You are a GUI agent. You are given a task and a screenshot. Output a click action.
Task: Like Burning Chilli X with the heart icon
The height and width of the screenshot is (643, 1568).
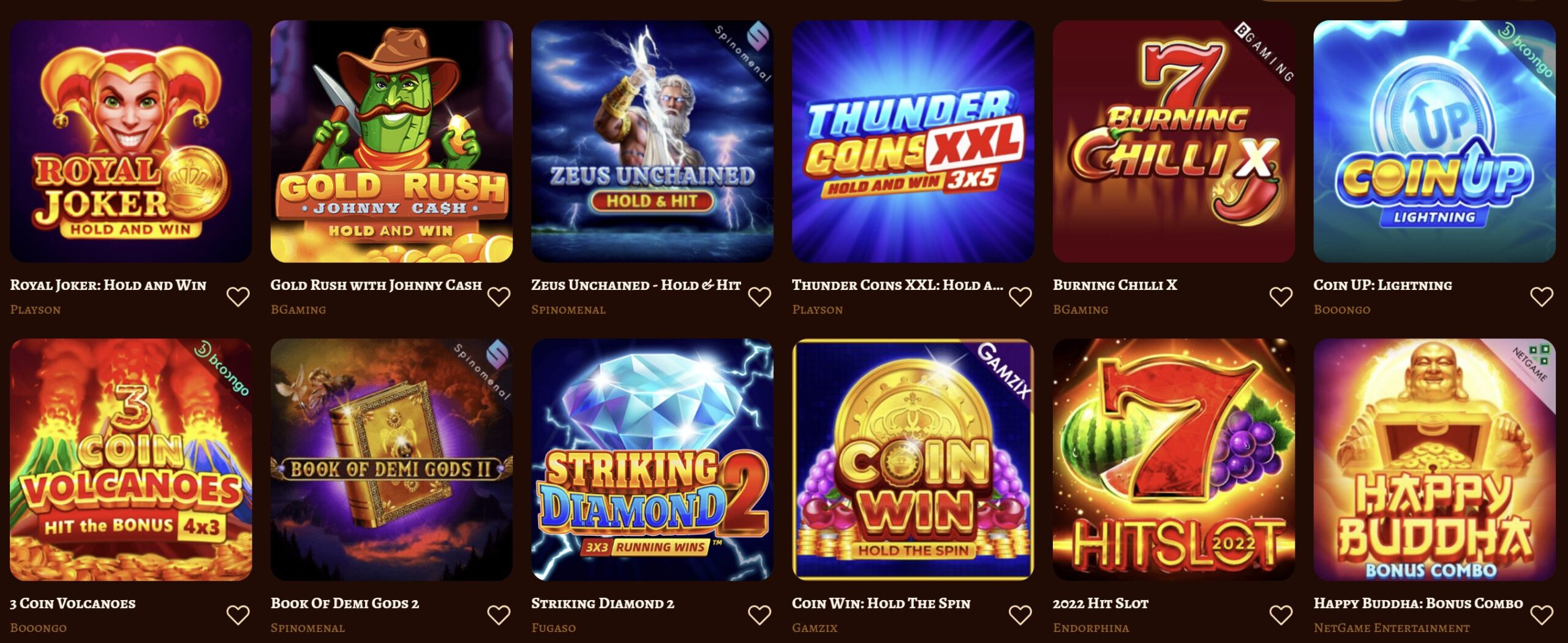[1281, 297]
